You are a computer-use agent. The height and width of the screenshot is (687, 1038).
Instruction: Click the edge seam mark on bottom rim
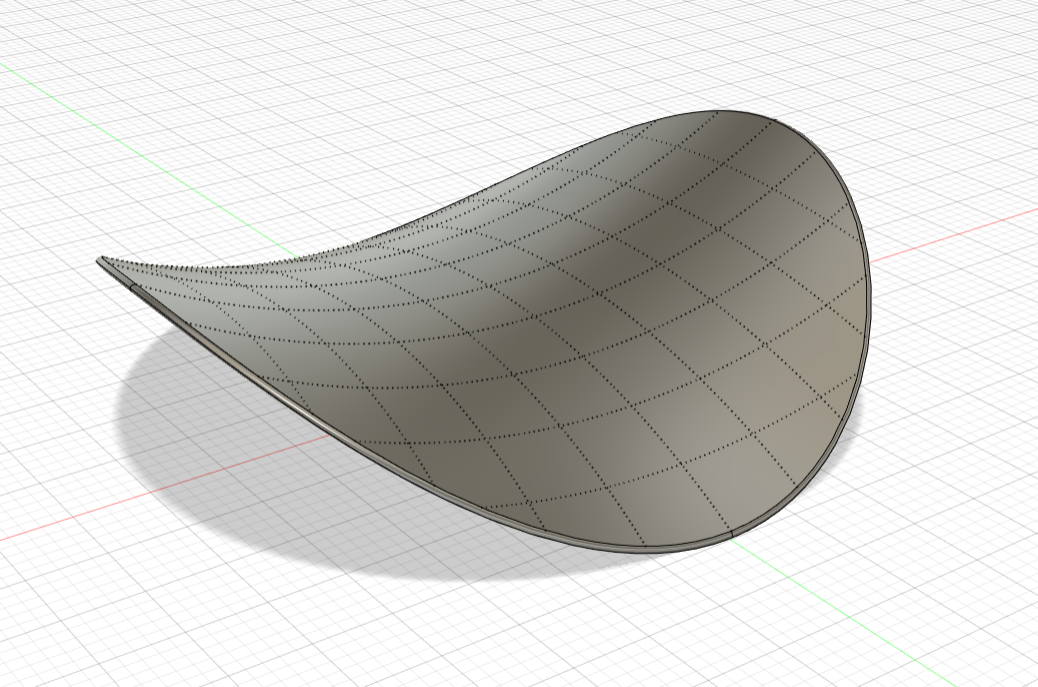(733, 537)
